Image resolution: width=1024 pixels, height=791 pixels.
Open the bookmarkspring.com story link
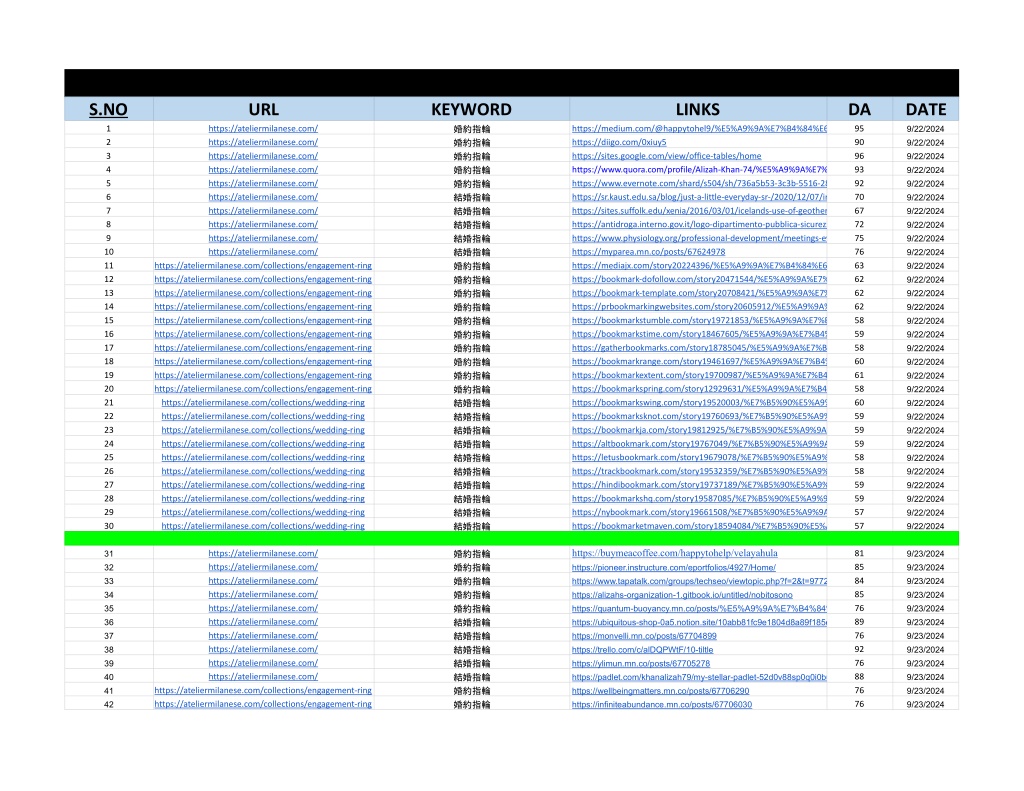point(699,389)
